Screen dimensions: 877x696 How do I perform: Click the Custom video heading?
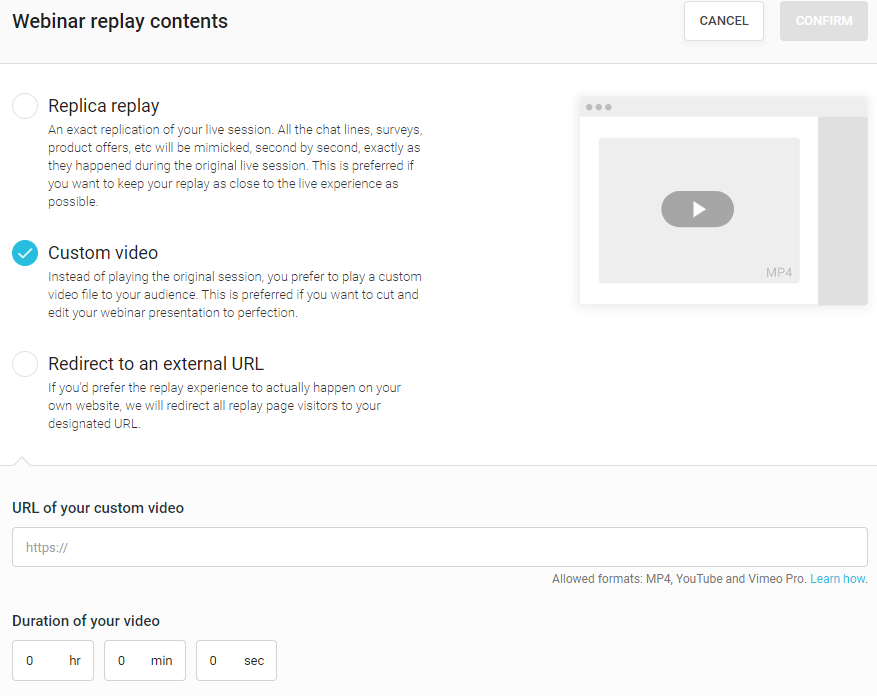(103, 253)
